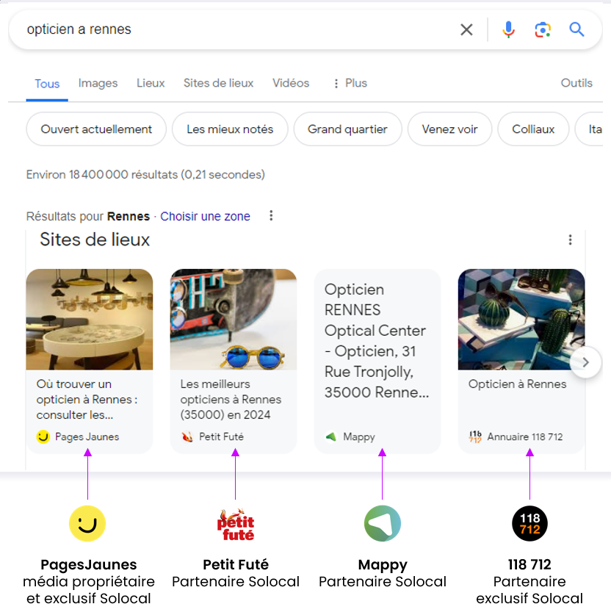Screen dimensions: 611x615
Task: Click the Petit Futé fox favicon
Action: coord(187,437)
